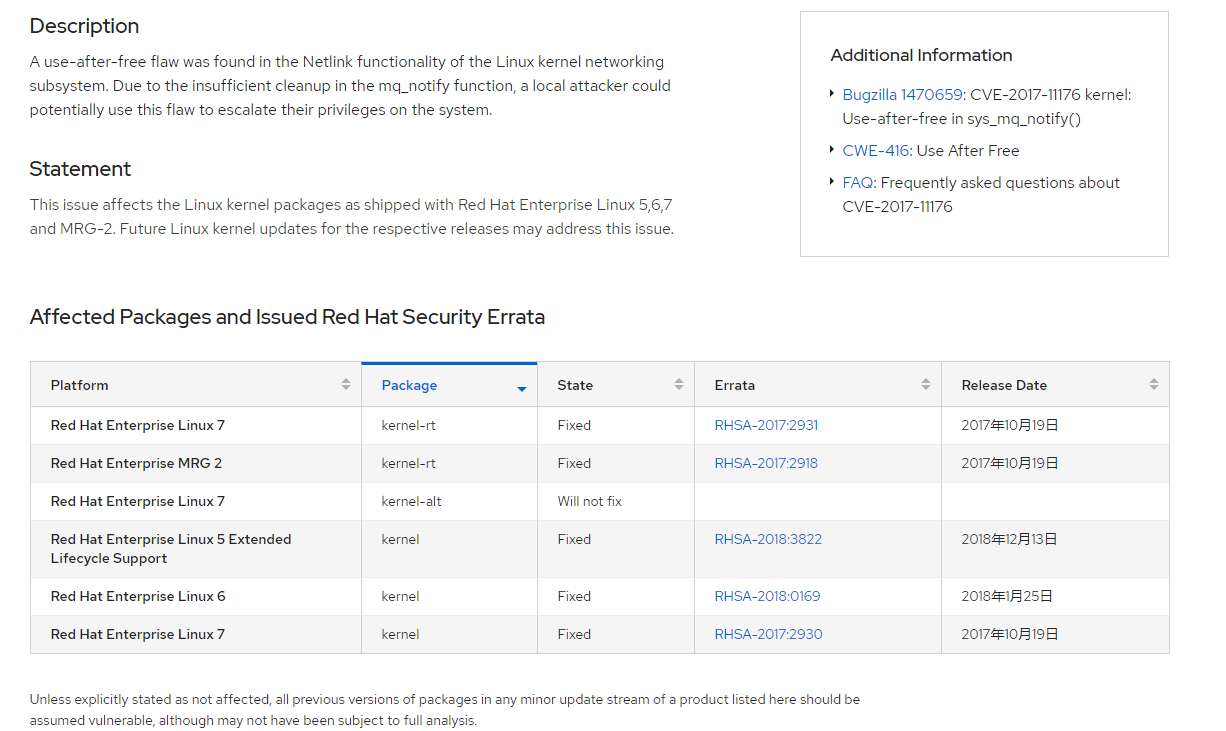Select the Package column header
This screenshot has width=1226, height=731.
pos(449,385)
